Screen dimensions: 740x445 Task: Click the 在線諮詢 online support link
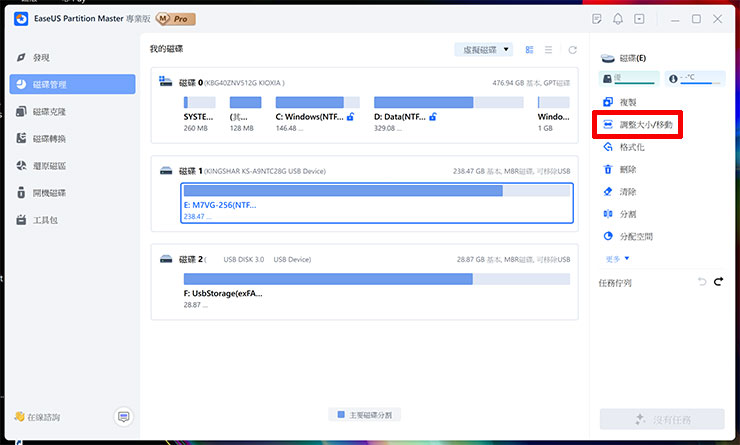point(38,417)
